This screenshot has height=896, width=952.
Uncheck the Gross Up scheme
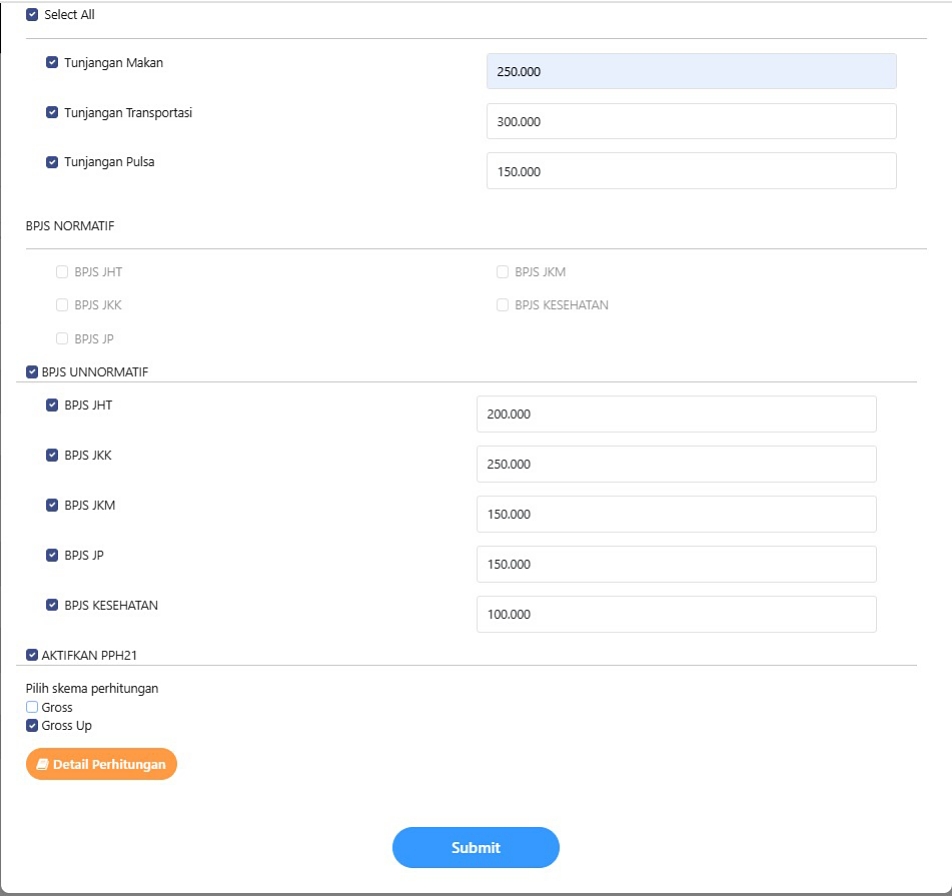click(x=32, y=726)
